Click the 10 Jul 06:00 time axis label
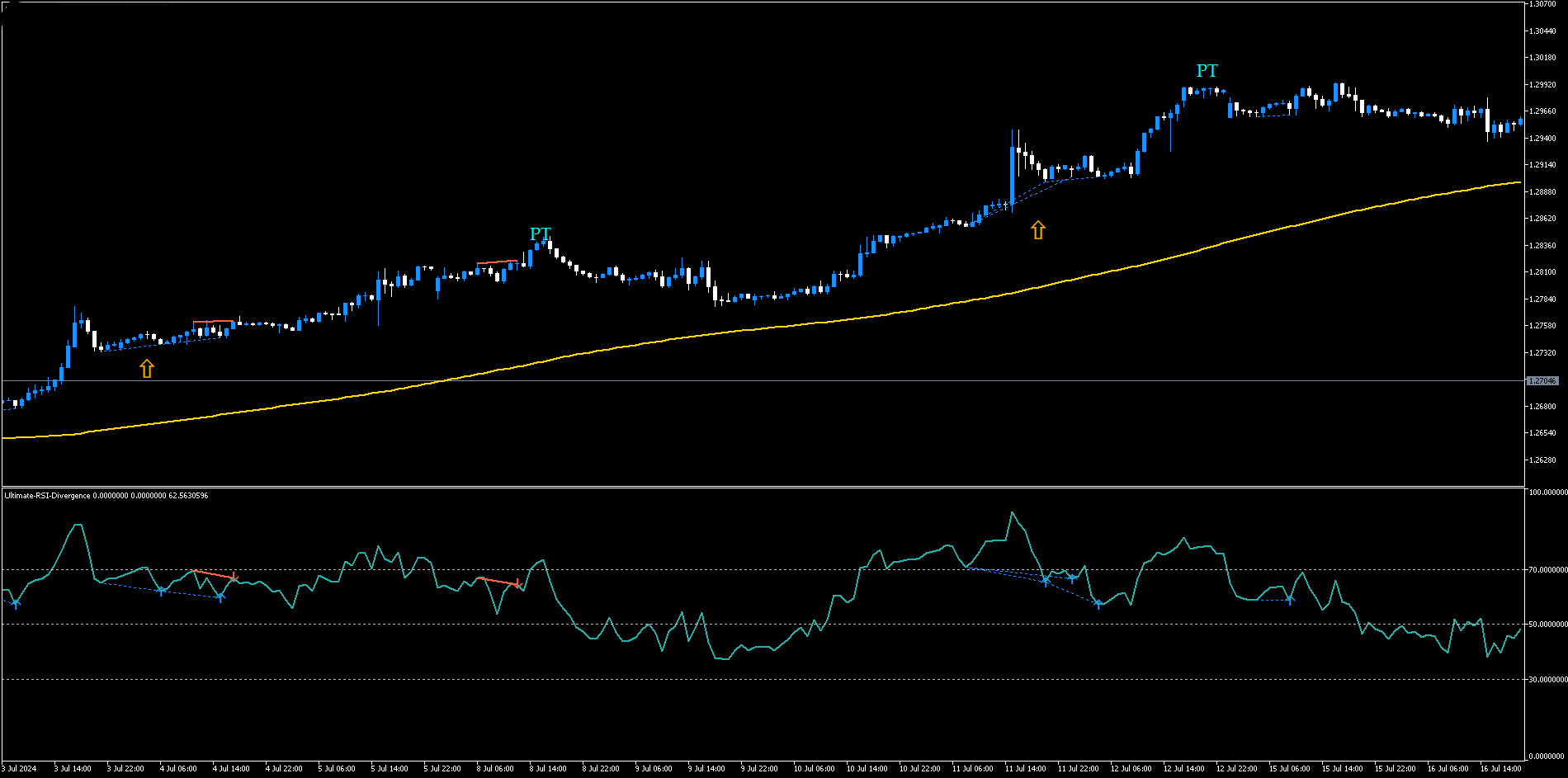Image resolution: width=1568 pixels, height=778 pixels. (814, 769)
